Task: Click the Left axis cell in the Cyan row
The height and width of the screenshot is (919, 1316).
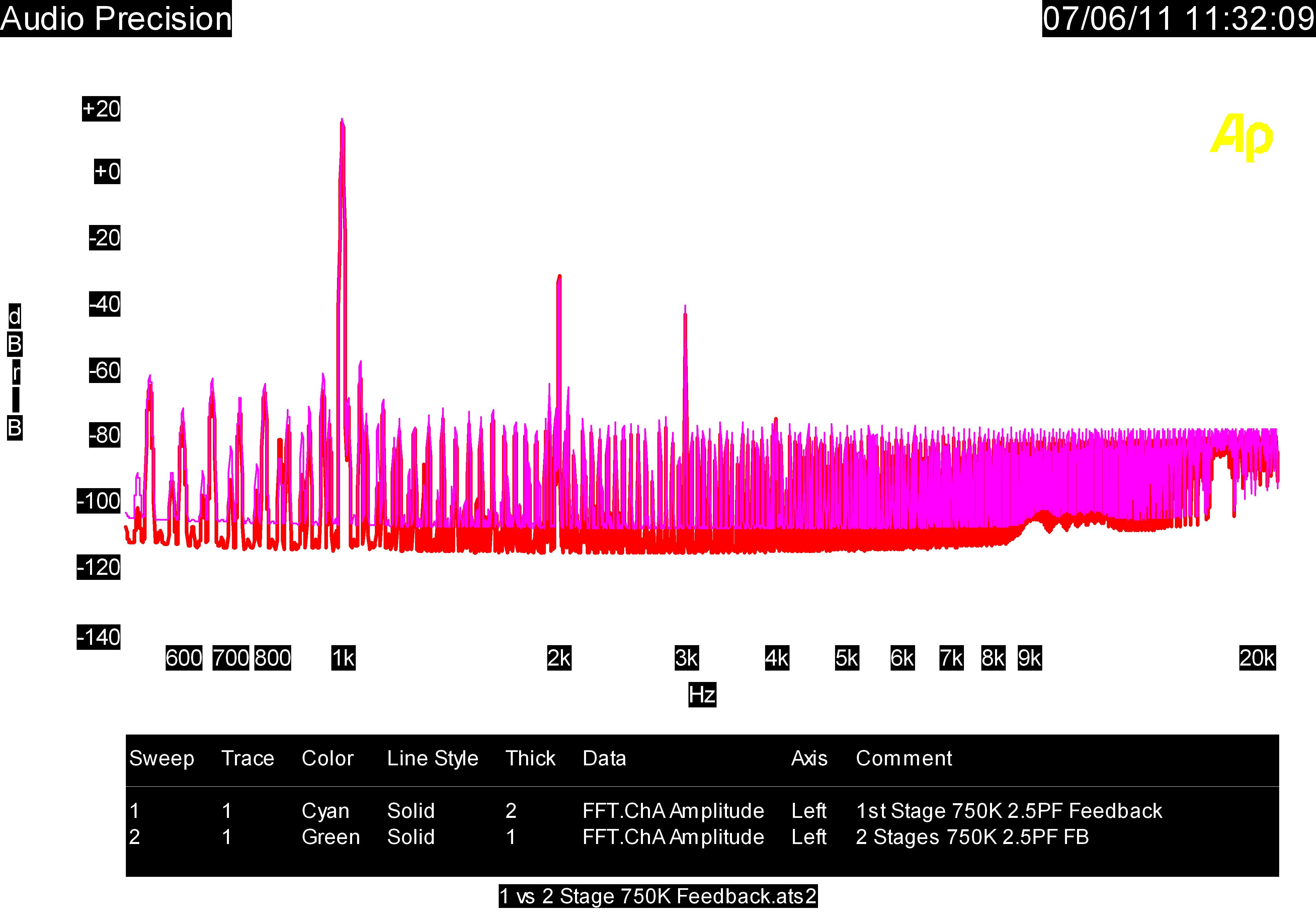Action: pyautogui.click(x=809, y=811)
